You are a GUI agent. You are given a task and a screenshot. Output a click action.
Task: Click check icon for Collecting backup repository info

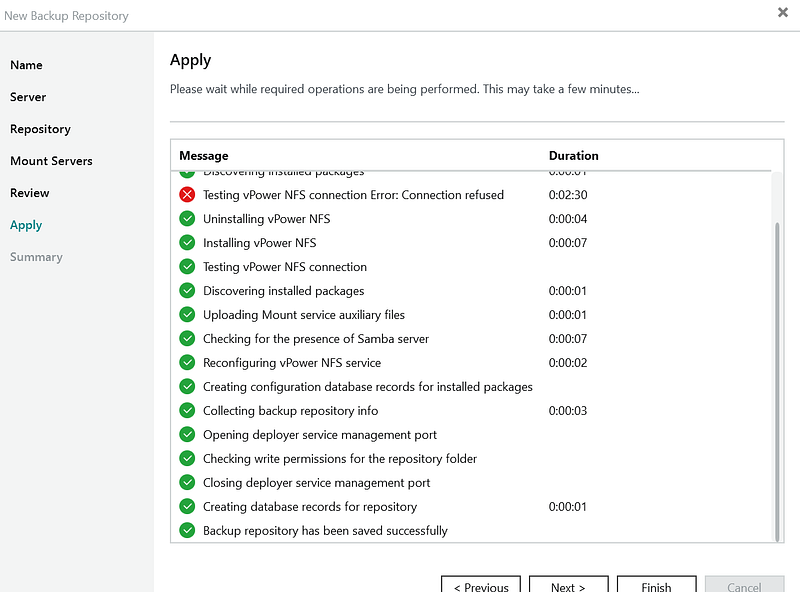(x=187, y=411)
